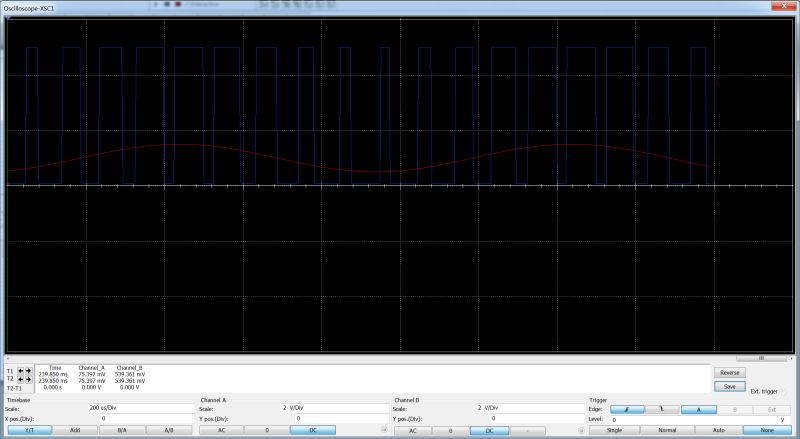Edit trigger Level field
Screen dimensions: 800x439
(694, 420)
